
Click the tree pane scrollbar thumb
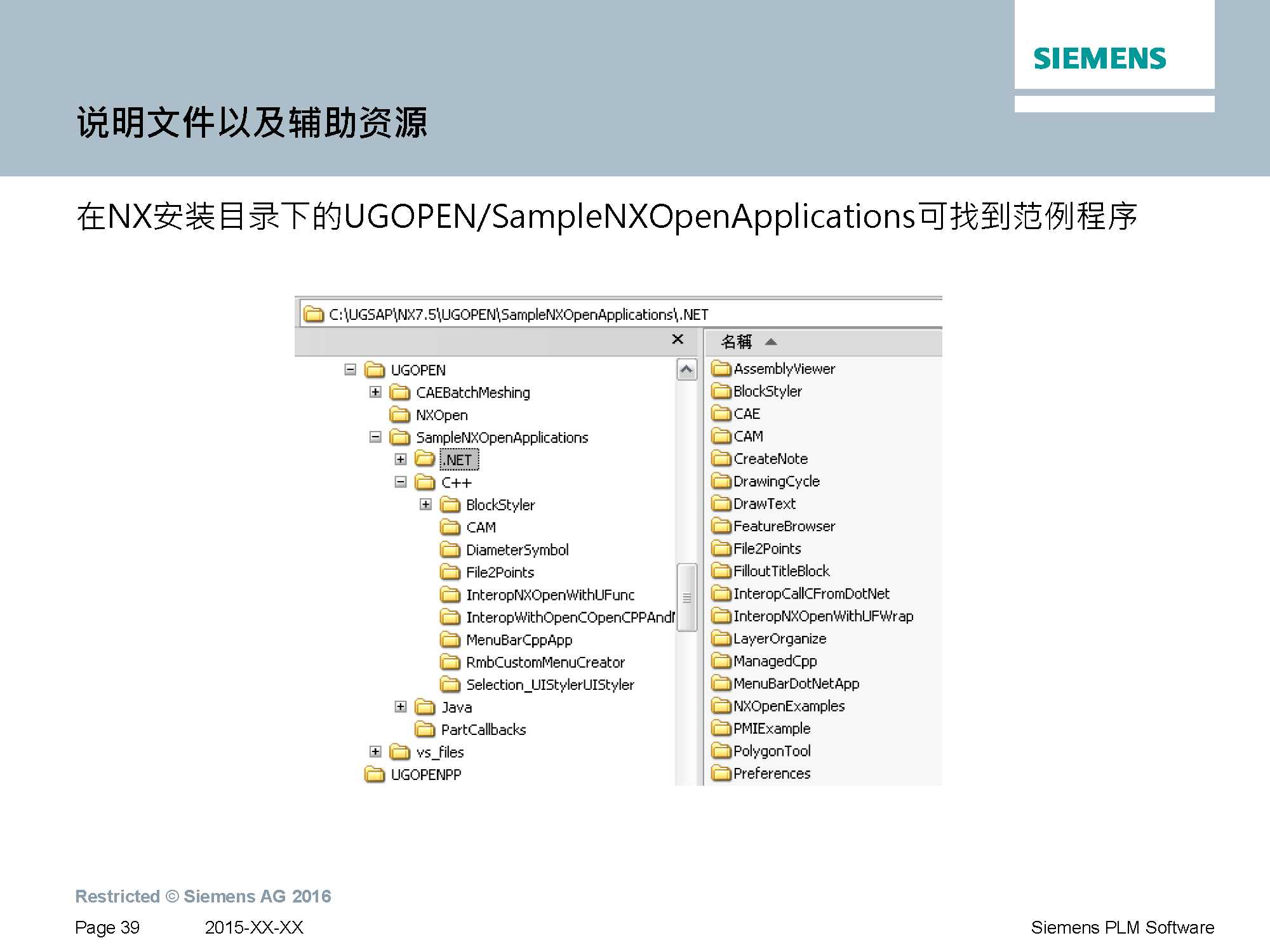686,597
